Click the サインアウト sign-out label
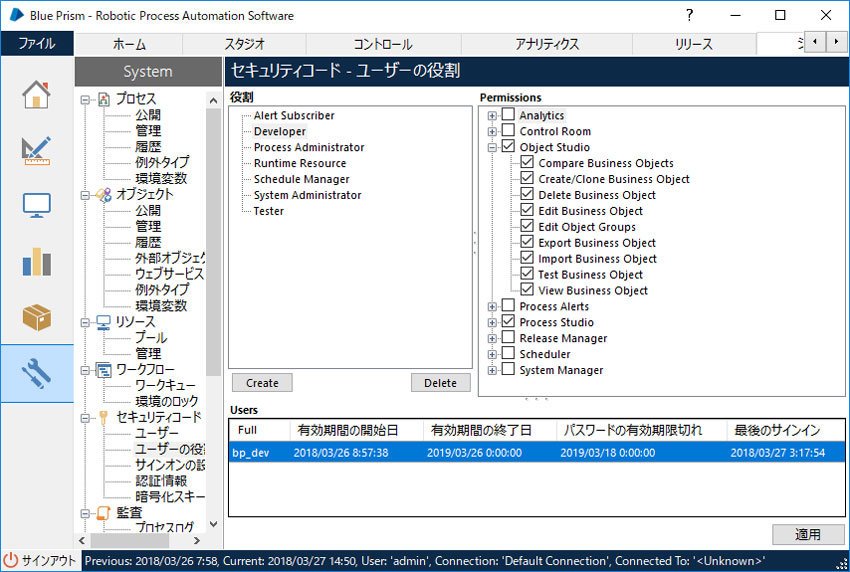Viewport: 850px width, 572px height. point(49,561)
